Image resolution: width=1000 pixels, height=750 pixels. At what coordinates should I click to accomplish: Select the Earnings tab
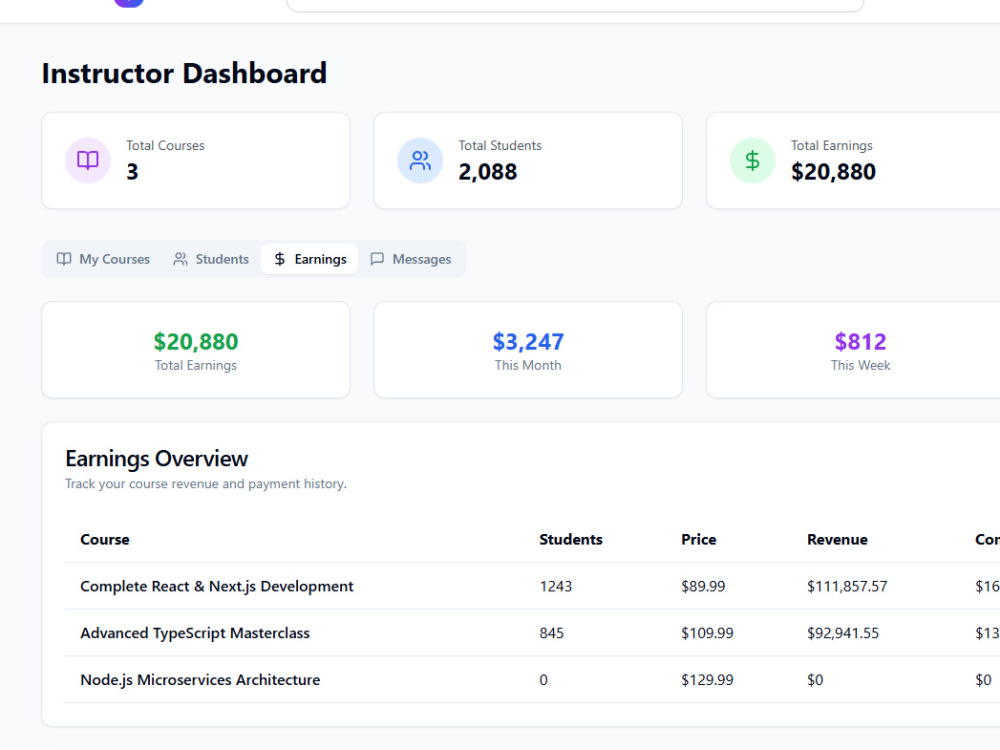tap(310, 259)
